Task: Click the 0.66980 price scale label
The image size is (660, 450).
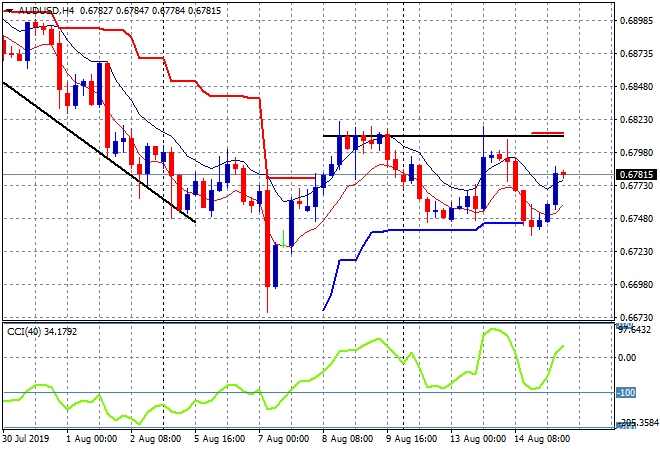Action: 636,285
